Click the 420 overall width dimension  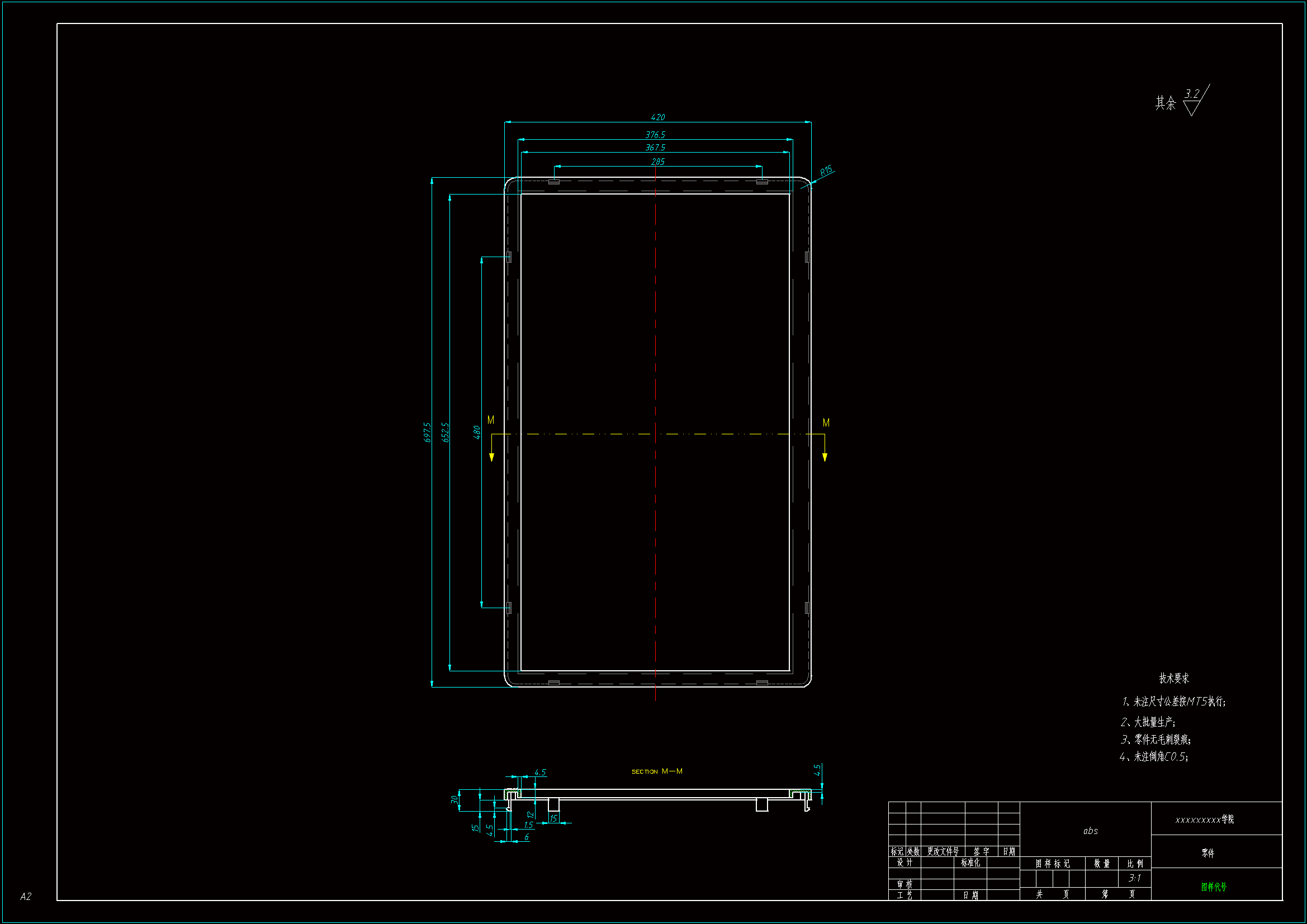pyautogui.click(x=657, y=117)
